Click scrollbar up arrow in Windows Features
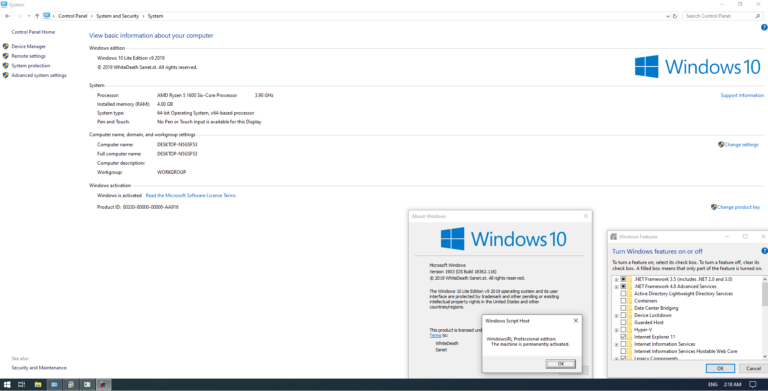Screen dimensions: 768x391 coord(765,279)
